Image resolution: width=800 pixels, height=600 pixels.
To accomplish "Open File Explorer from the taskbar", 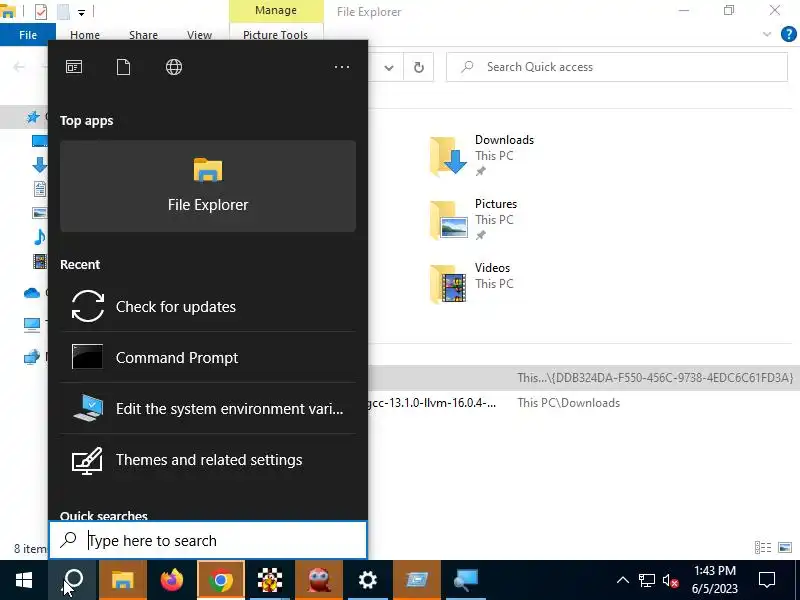I will click(122, 580).
